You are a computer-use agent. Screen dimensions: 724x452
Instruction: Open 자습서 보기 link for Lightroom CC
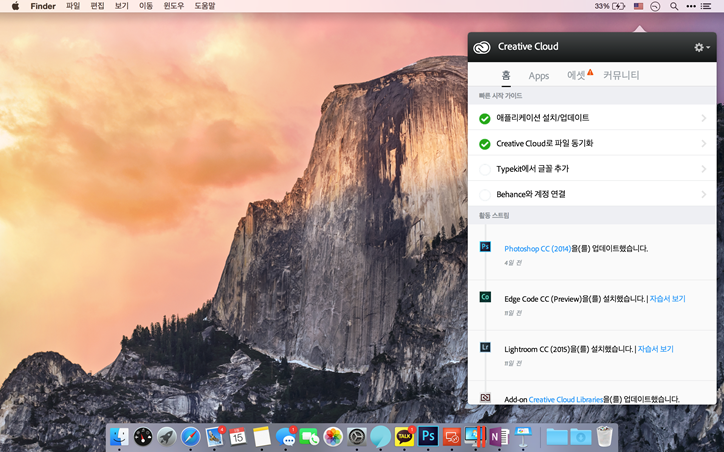pos(656,349)
